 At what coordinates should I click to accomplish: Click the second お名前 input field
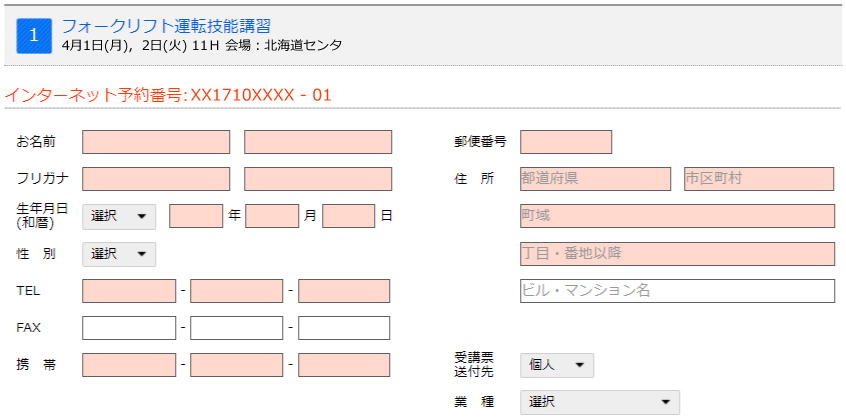coord(318,142)
